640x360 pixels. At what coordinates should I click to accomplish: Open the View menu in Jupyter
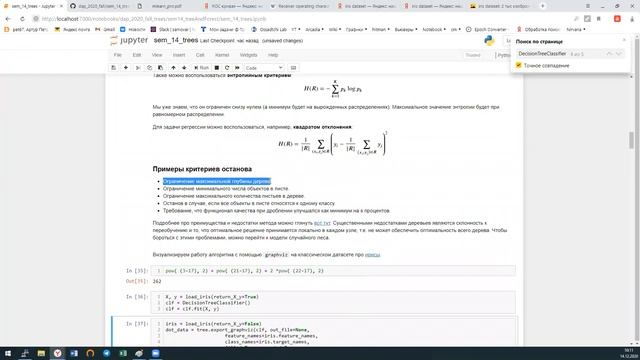click(x=157, y=55)
